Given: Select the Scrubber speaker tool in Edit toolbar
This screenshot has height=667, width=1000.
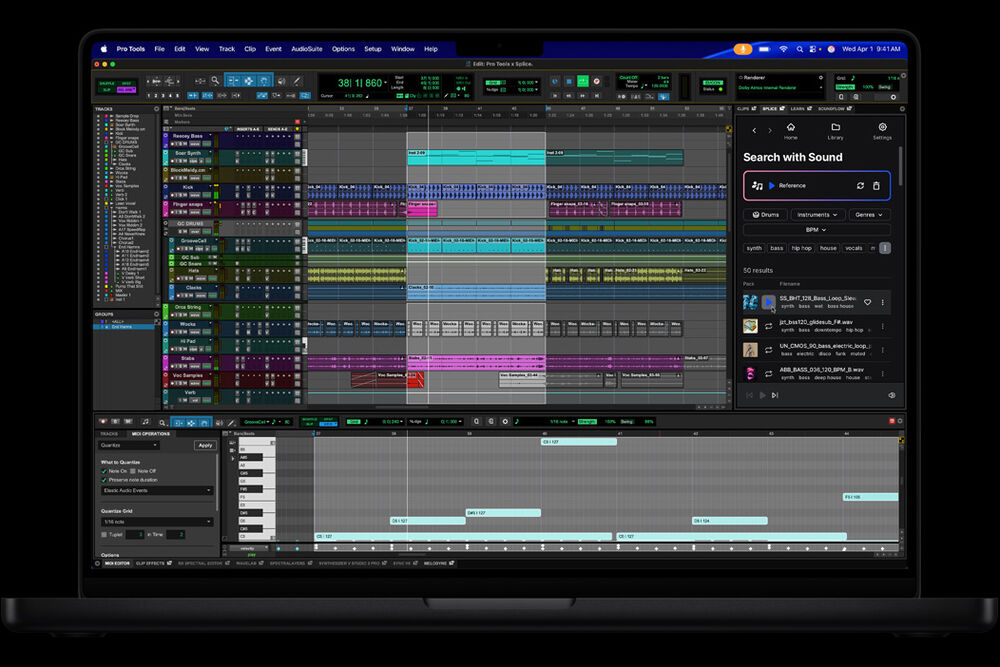Looking at the screenshot, I should pyautogui.click(x=281, y=81).
